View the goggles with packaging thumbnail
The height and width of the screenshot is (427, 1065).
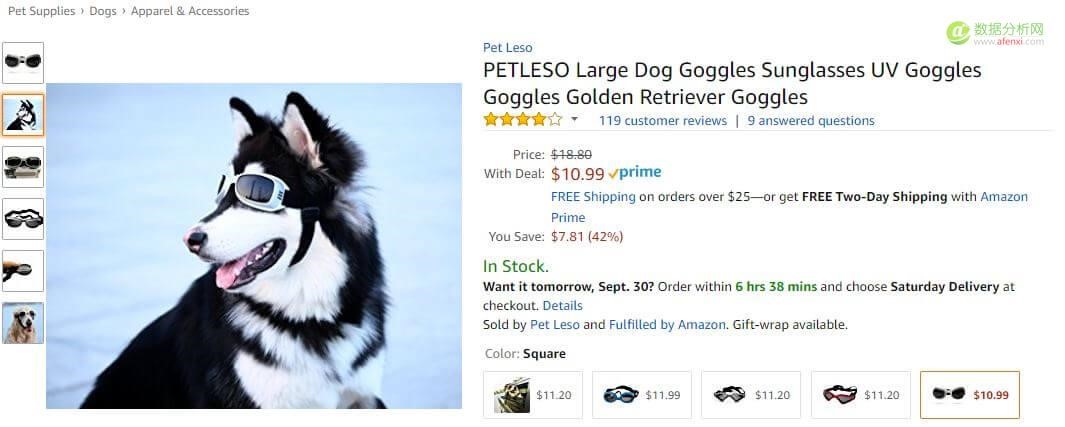pyautogui.click(x=22, y=166)
